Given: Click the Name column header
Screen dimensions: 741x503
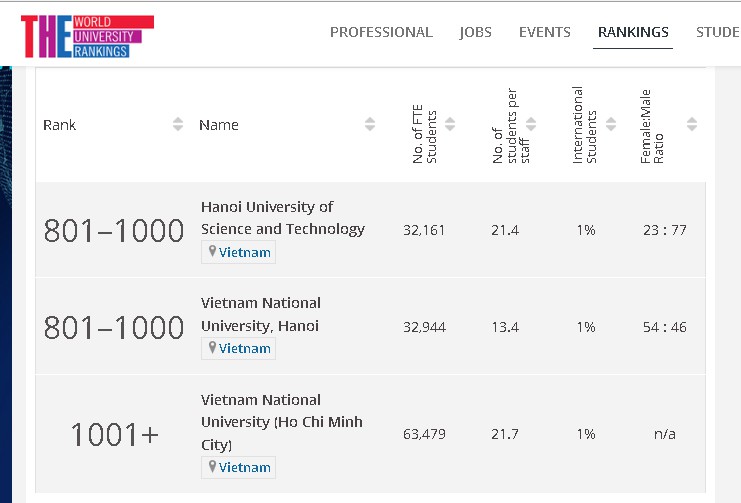Looking at the screenshot, I should (x=219, y=125).
